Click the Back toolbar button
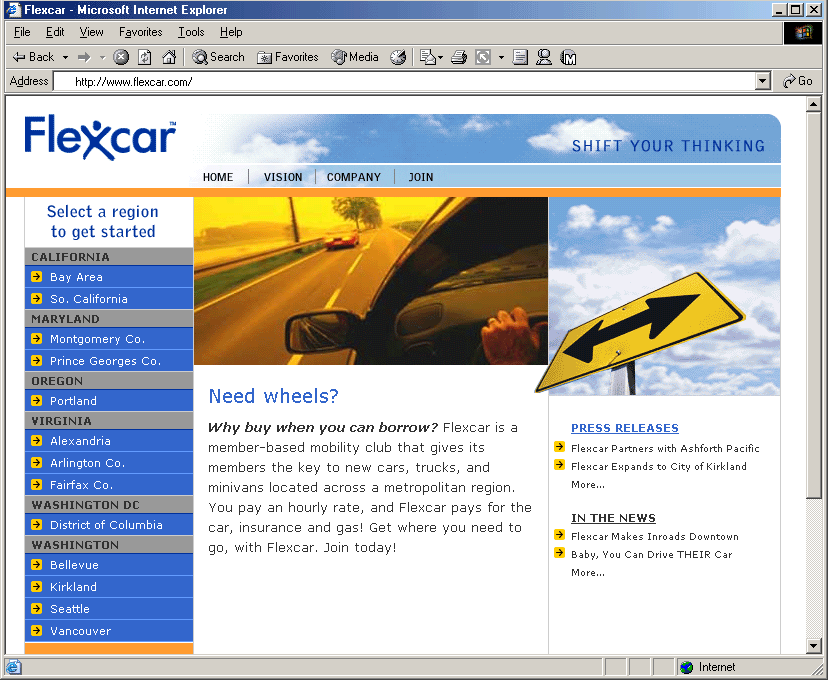Viewport: 828px width, 680px height. pyautogui.click(x=34, y=57)
